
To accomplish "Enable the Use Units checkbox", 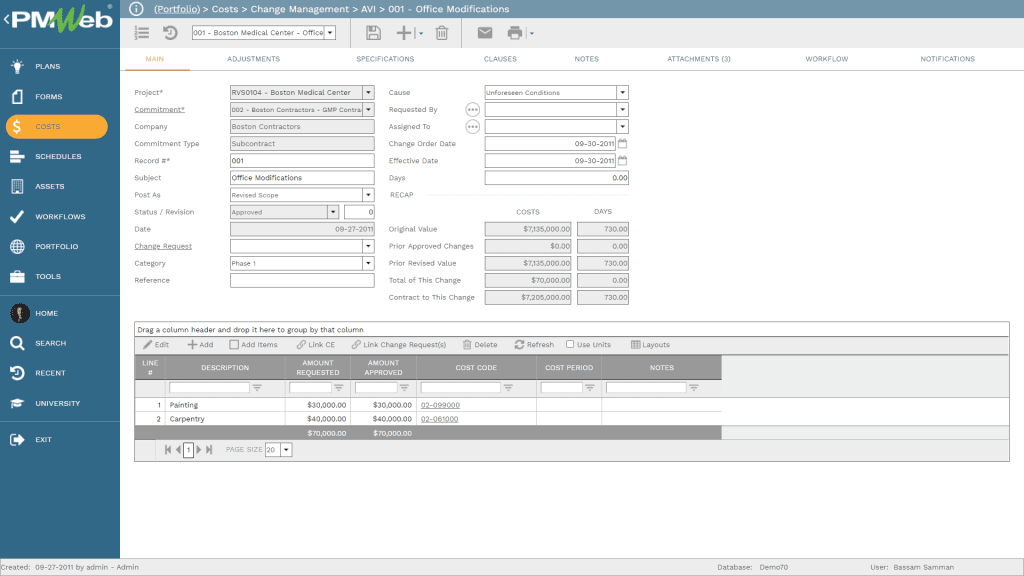I will click(x=570, y=345).
